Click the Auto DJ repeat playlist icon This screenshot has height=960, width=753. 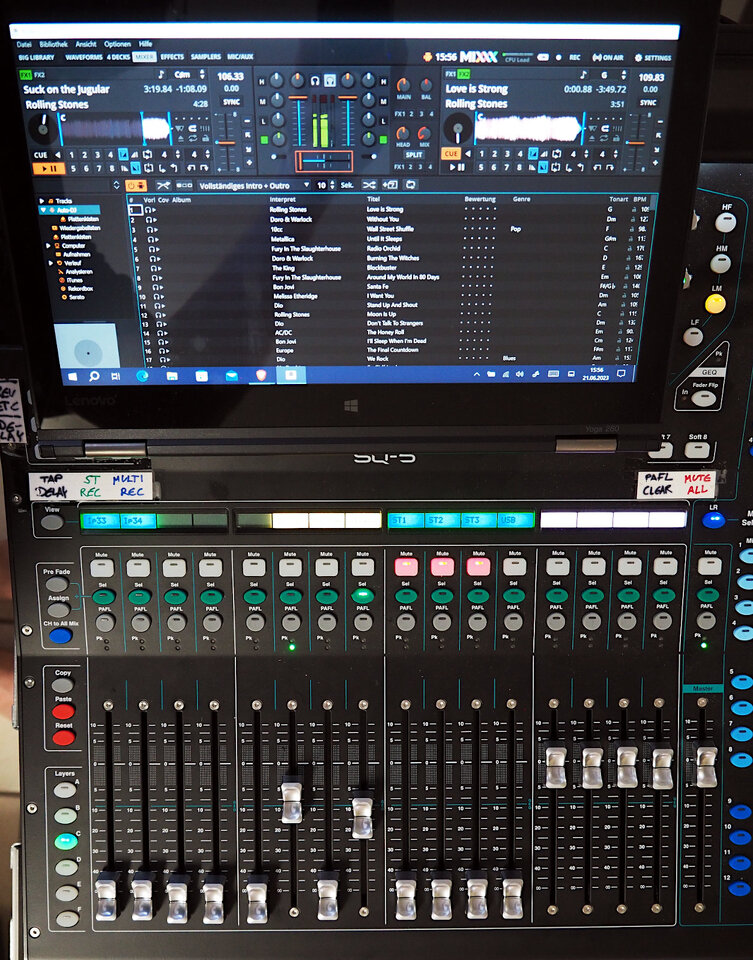pyautogui.click(x=411, y=184)
